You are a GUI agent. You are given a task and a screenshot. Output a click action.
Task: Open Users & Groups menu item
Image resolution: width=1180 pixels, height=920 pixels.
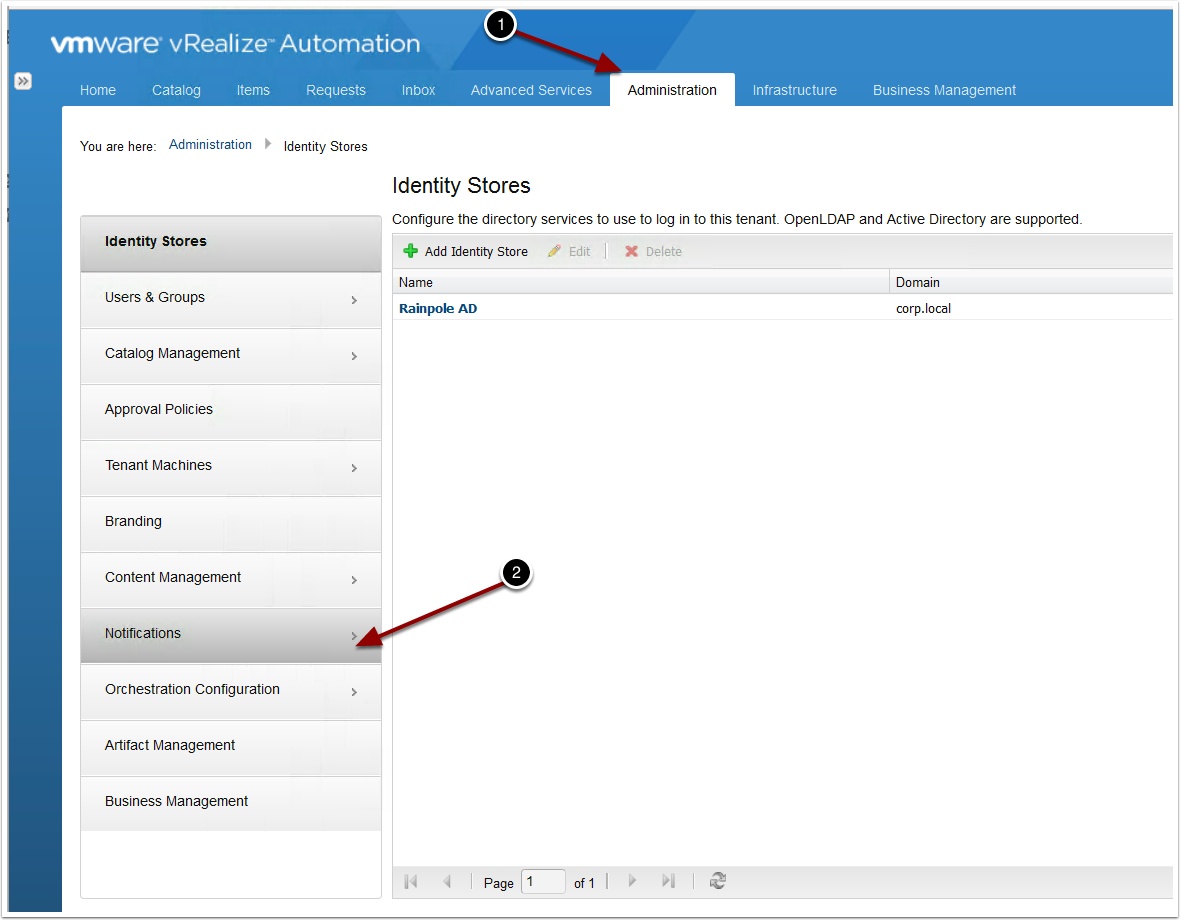click(231, 299)
